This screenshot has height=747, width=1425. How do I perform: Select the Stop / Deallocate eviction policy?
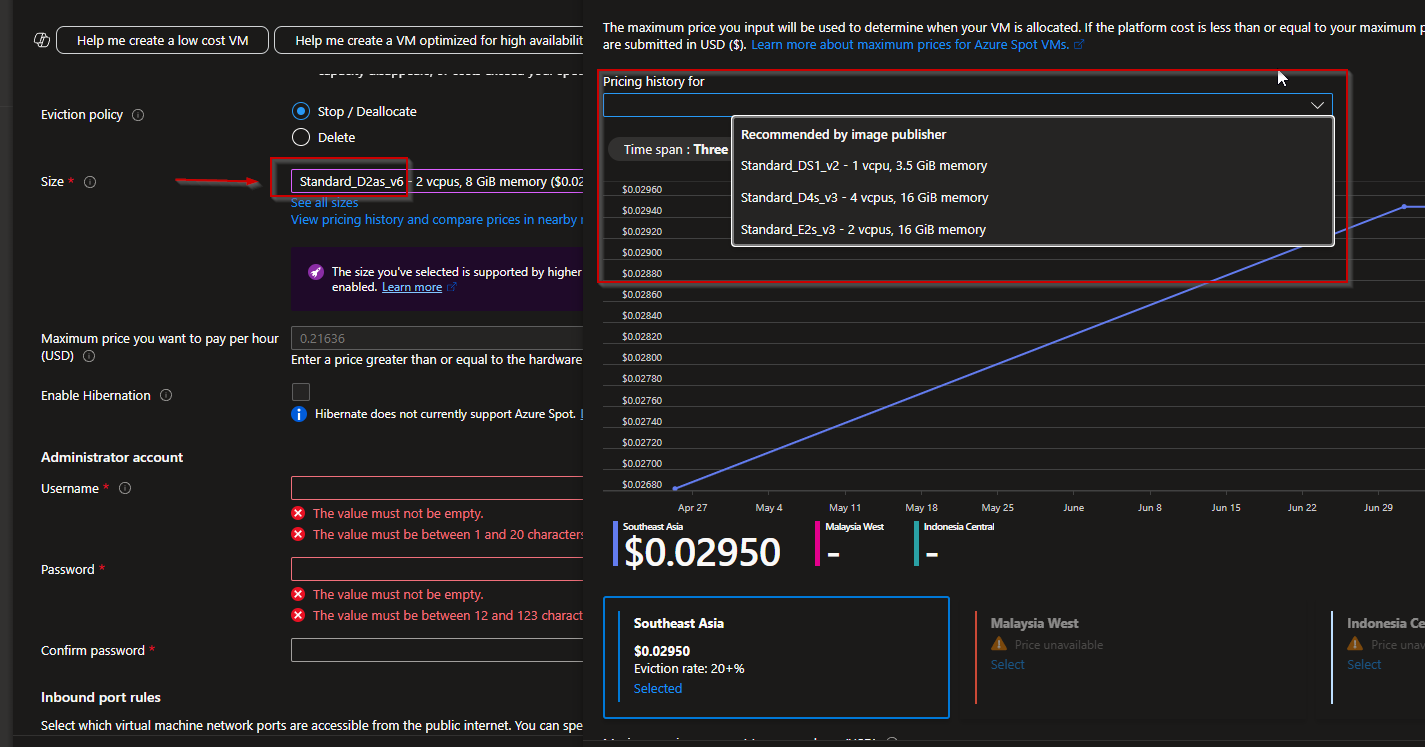click(x=301, y=111)
